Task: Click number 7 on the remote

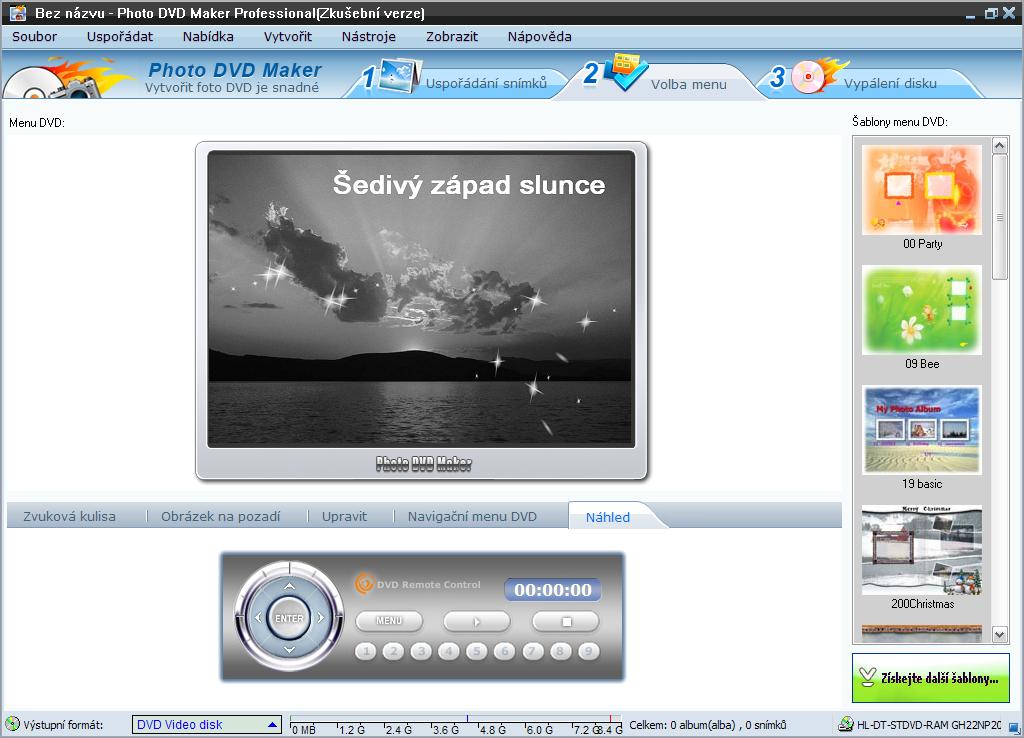Action: pyautogui.click(x=533, y=651)
